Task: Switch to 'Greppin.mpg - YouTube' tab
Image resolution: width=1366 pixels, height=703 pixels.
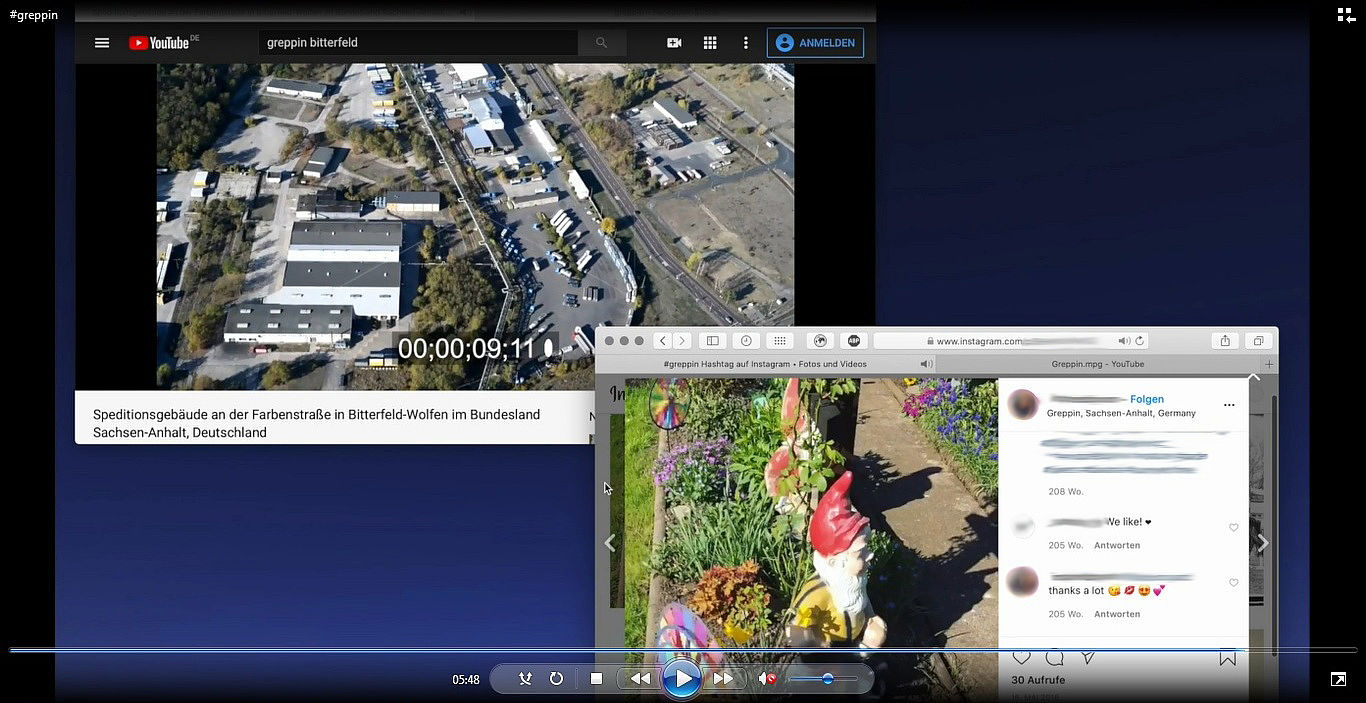Action: (x=1098, y=364)
